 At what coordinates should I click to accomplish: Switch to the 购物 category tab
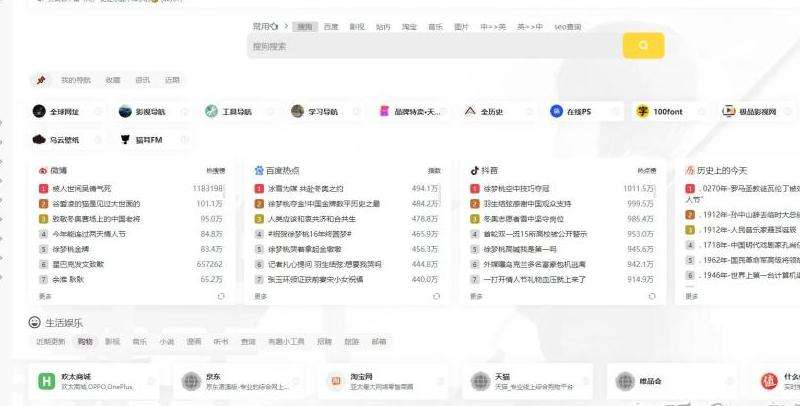point(85,342)
